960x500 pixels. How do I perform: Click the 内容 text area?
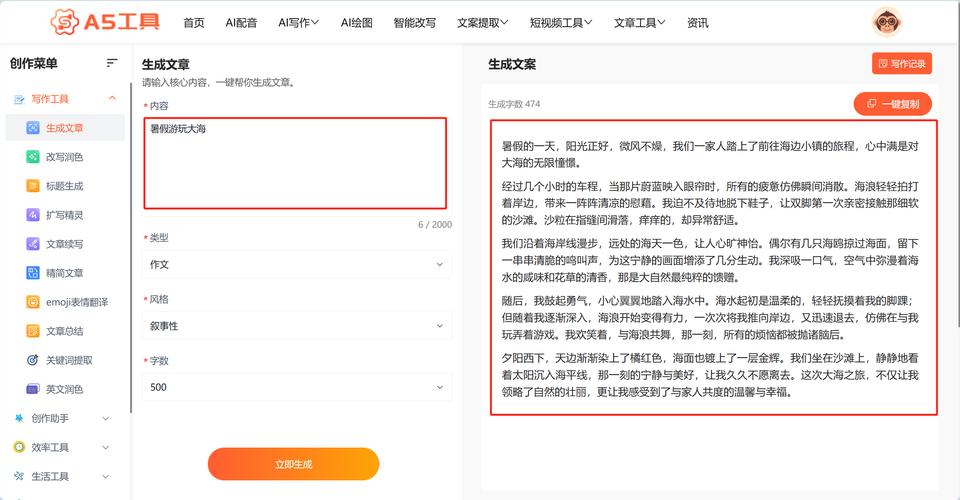pos(295,163)
